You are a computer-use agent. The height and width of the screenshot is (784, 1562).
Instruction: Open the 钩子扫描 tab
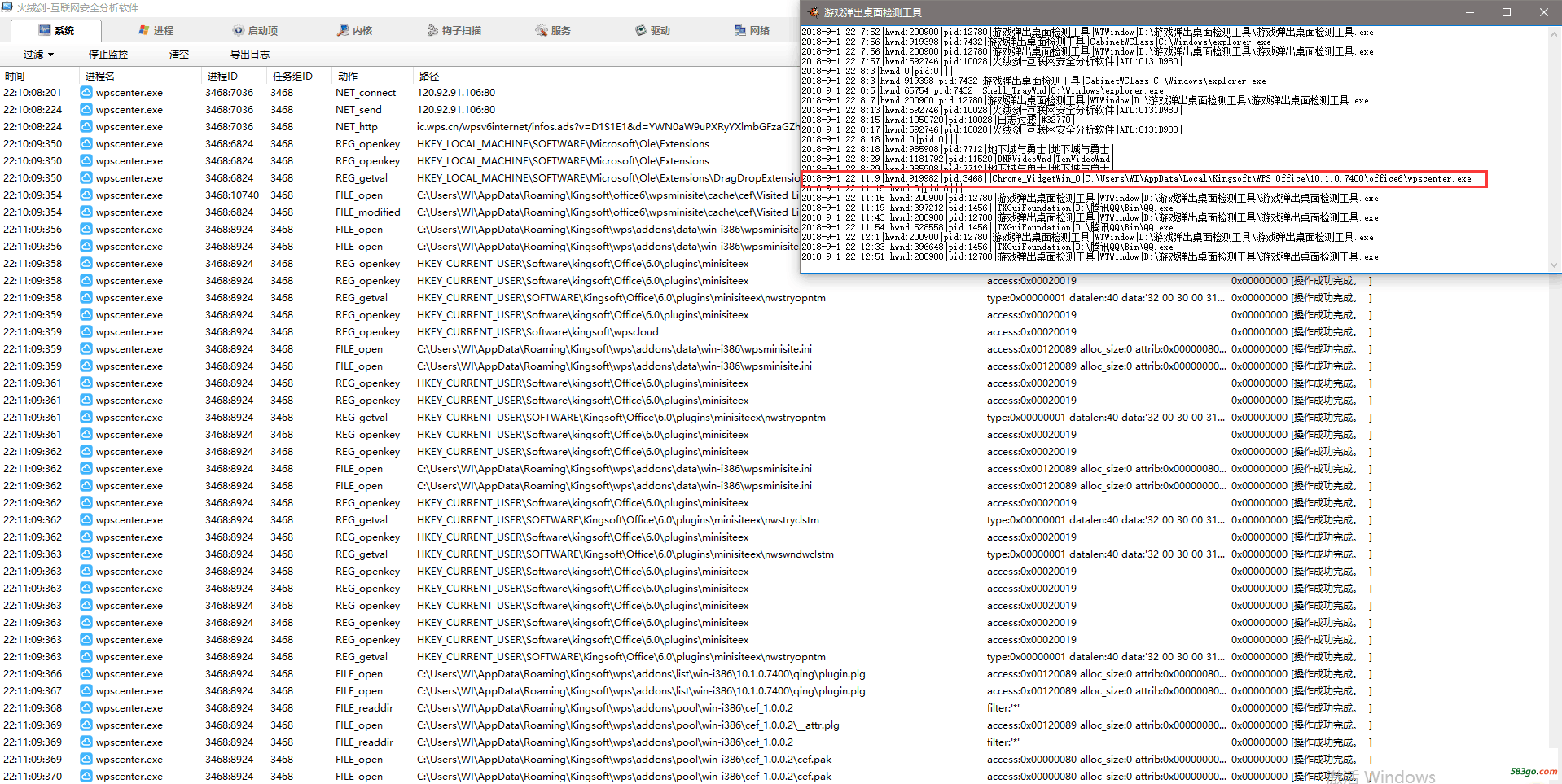[x=454, y=30]
